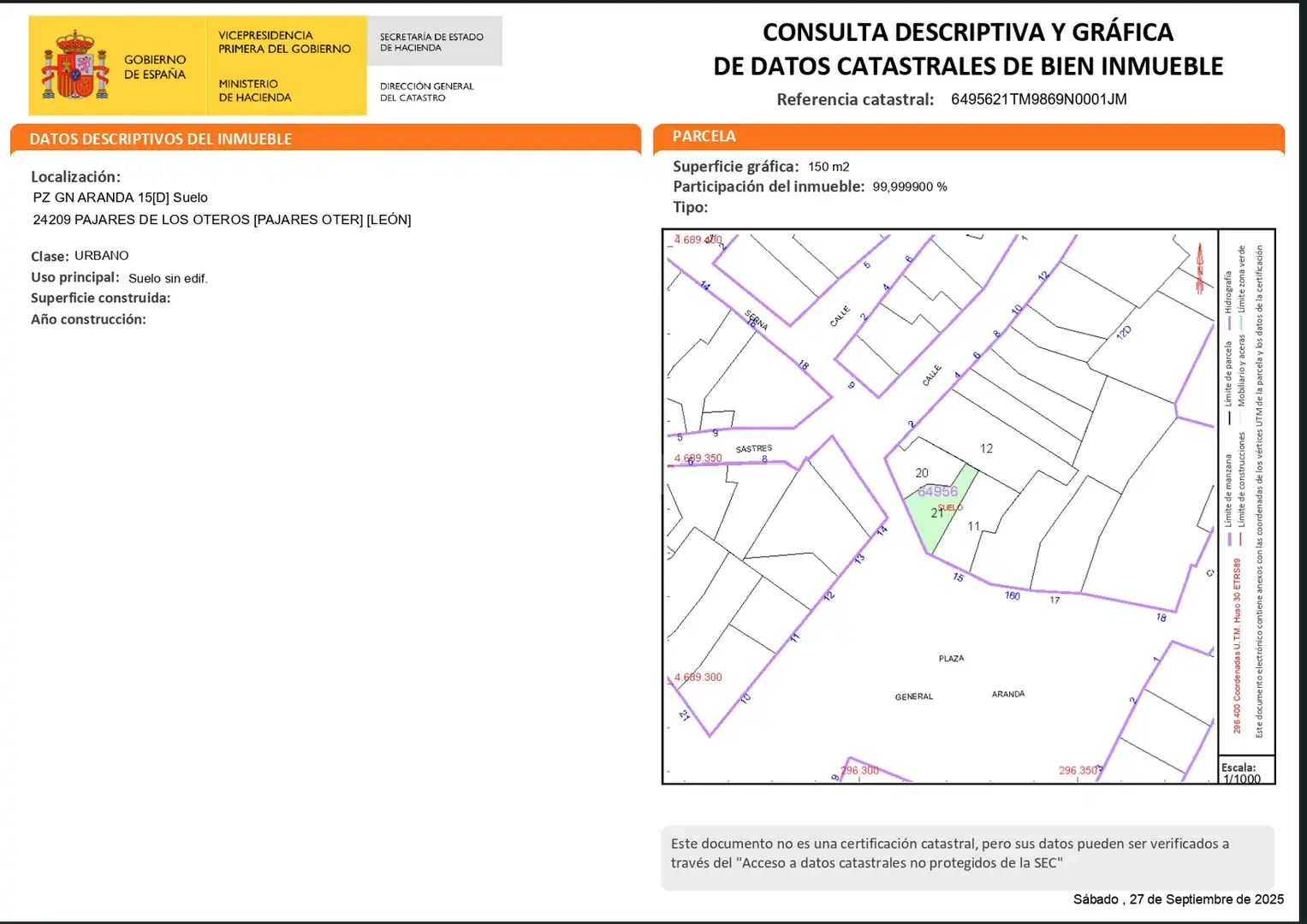Click 'Participación del inmueble:' label
The image size is (1307, 924).
769,187
